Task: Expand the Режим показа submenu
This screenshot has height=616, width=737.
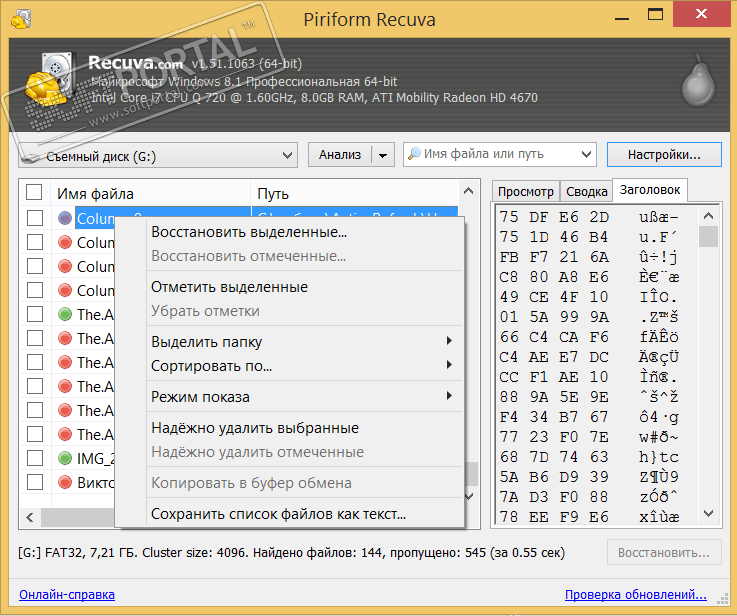Action: 305,397
